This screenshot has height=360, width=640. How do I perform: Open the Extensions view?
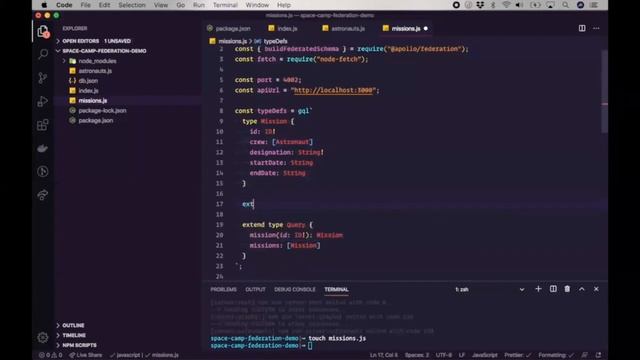(x=43, y=125)
